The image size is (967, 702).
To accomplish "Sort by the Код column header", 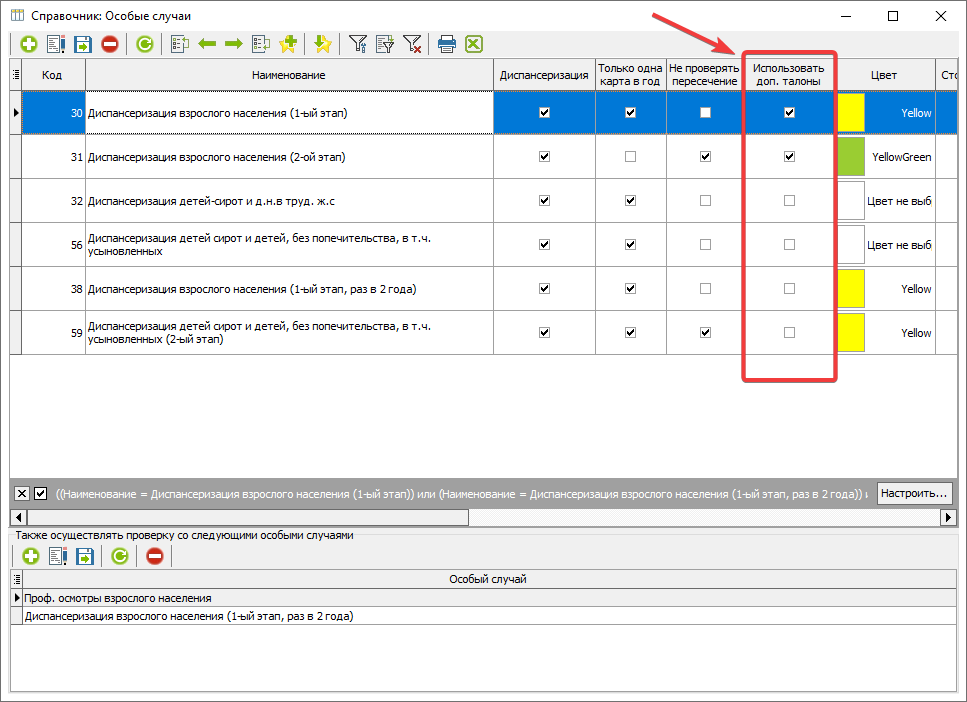I will (x=53, y=75).
